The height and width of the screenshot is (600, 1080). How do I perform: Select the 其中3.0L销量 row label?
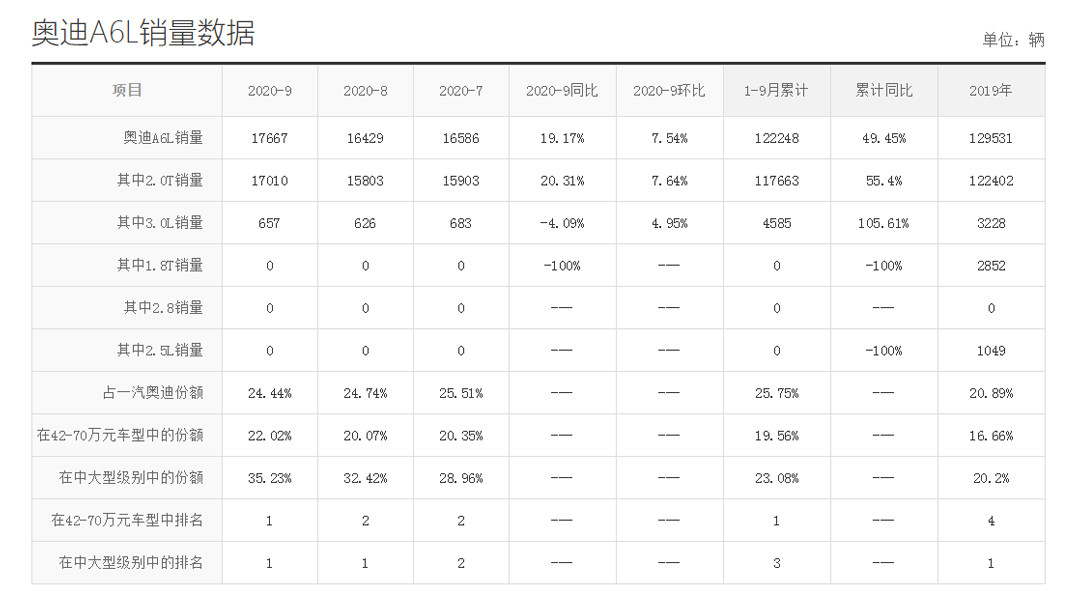159,223
